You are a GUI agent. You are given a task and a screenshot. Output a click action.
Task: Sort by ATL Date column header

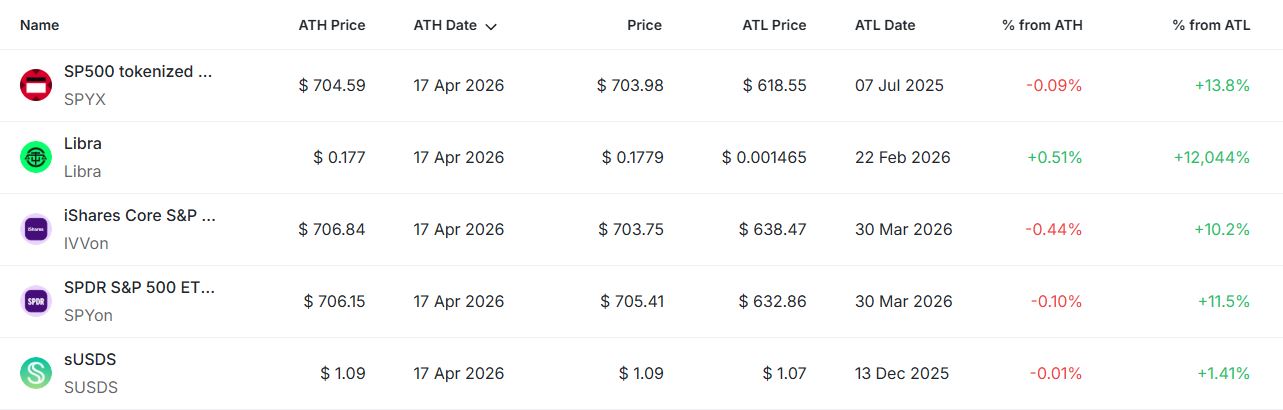[885, 25]
